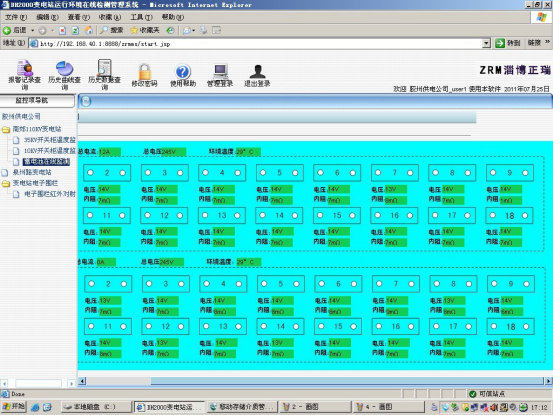Select left circle of battery 2 in the upper group
The image size is (553, 415).
click(91, 172)
